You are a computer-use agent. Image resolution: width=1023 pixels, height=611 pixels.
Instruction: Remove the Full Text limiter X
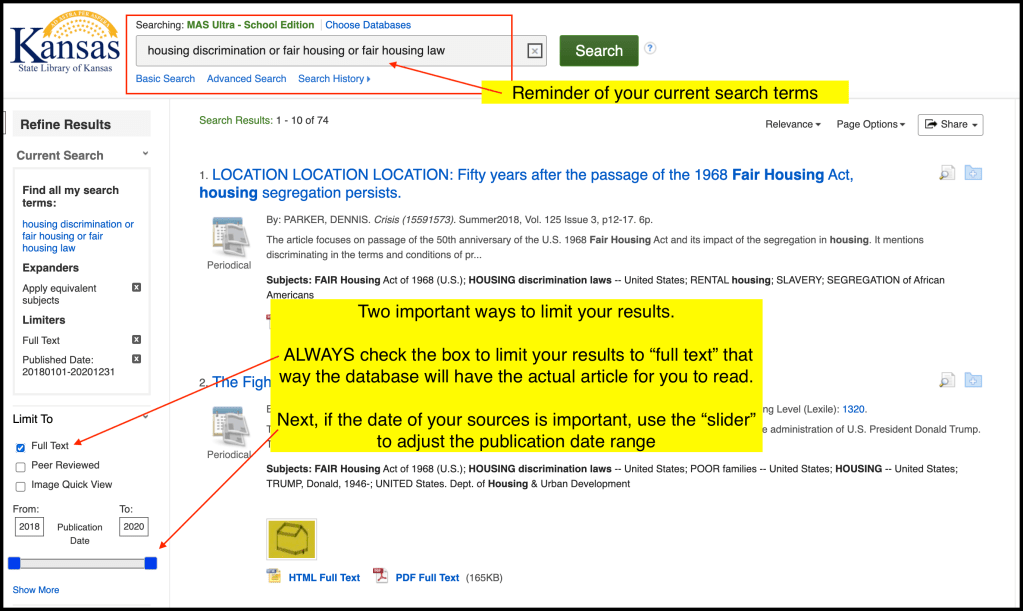137,340
